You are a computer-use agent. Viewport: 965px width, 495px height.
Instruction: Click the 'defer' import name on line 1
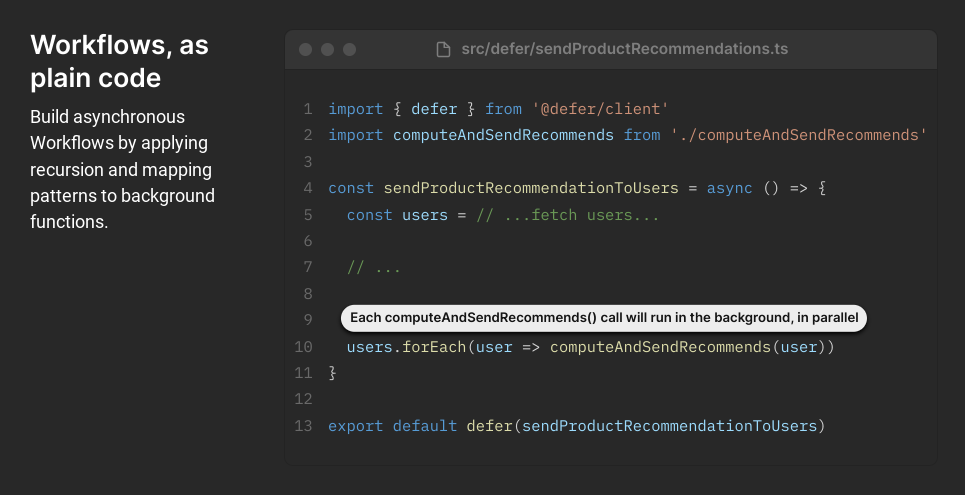click(x=434, y=109)
